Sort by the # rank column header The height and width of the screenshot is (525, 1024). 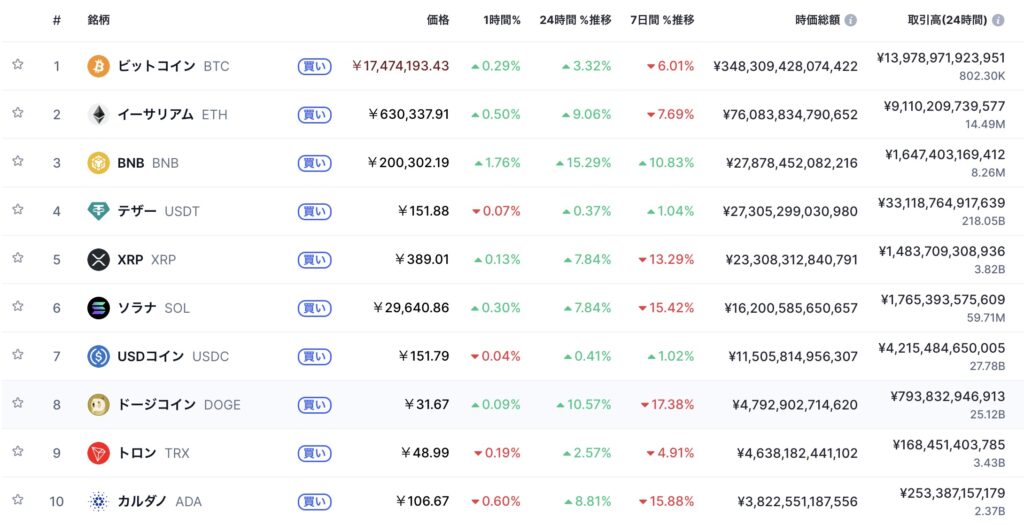(x=57, y=20)
